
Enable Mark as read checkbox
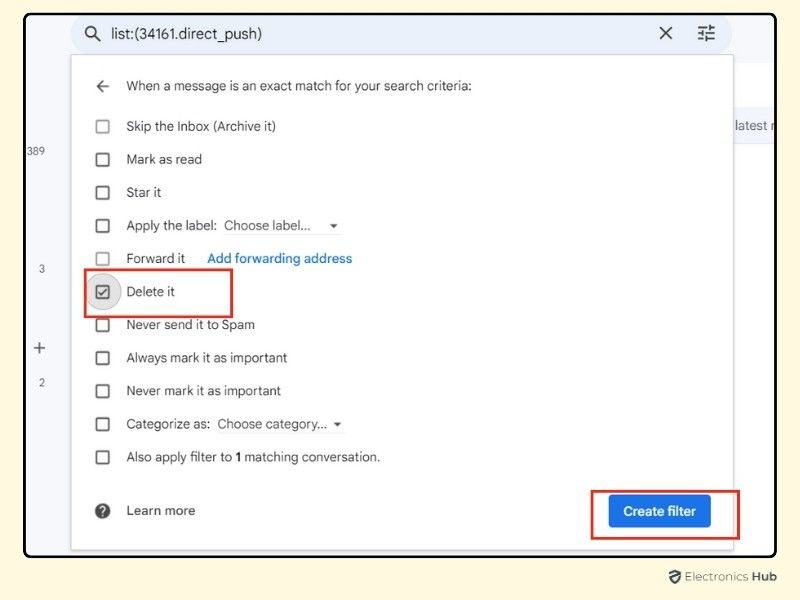pos(103,160)
